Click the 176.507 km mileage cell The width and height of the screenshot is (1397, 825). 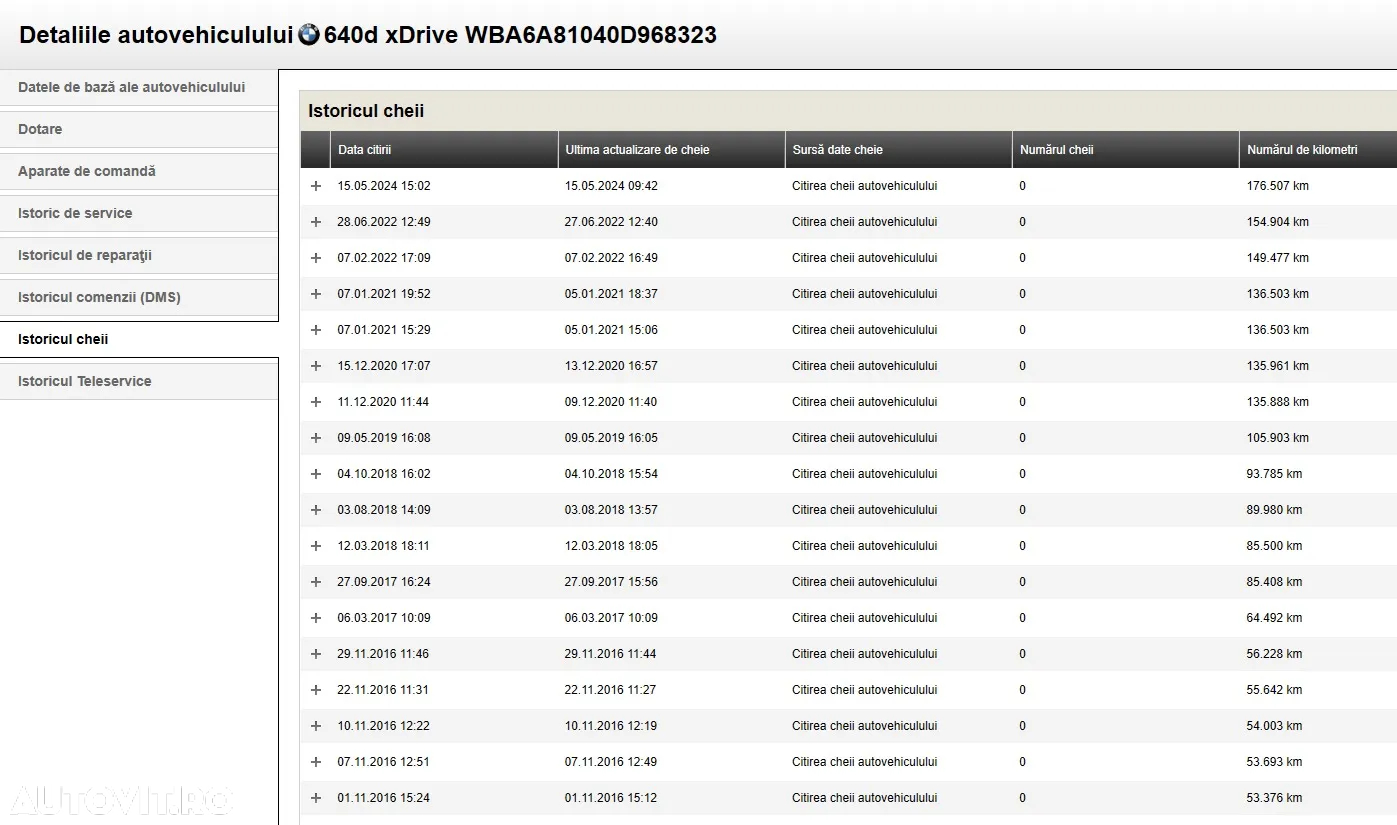pyautogui.click(x=1277, y=186)
